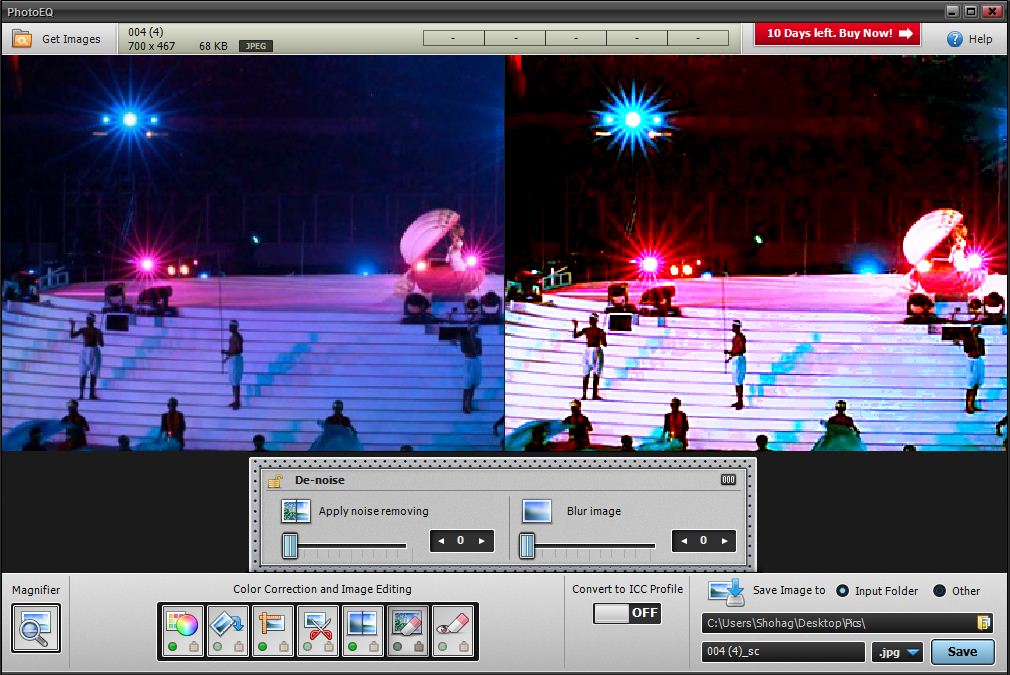Select the De-noise tool icon
This screenshot has width=1010, height=675.
click(408, 625)
